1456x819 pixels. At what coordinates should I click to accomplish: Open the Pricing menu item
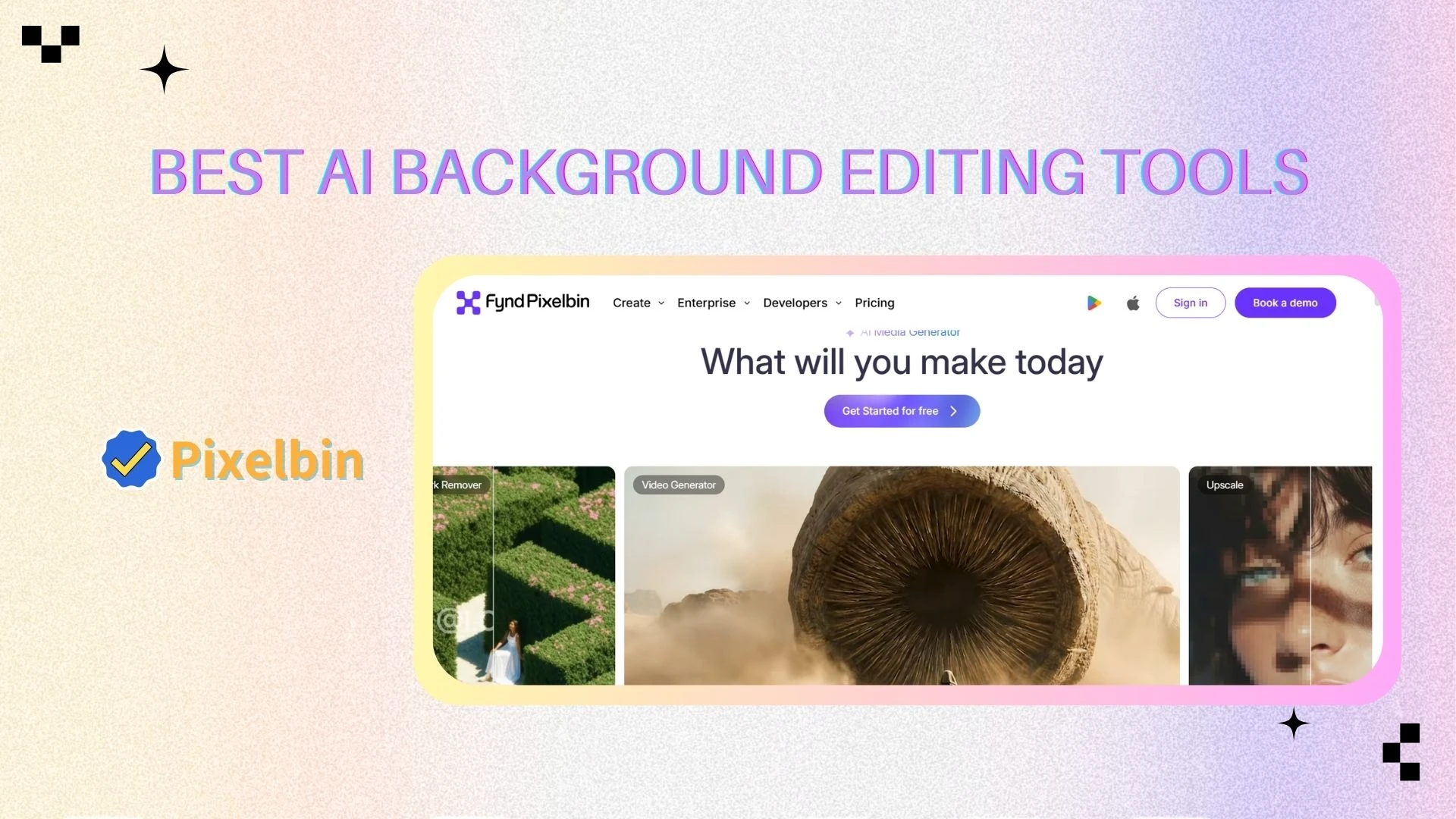tap(874, 303)
